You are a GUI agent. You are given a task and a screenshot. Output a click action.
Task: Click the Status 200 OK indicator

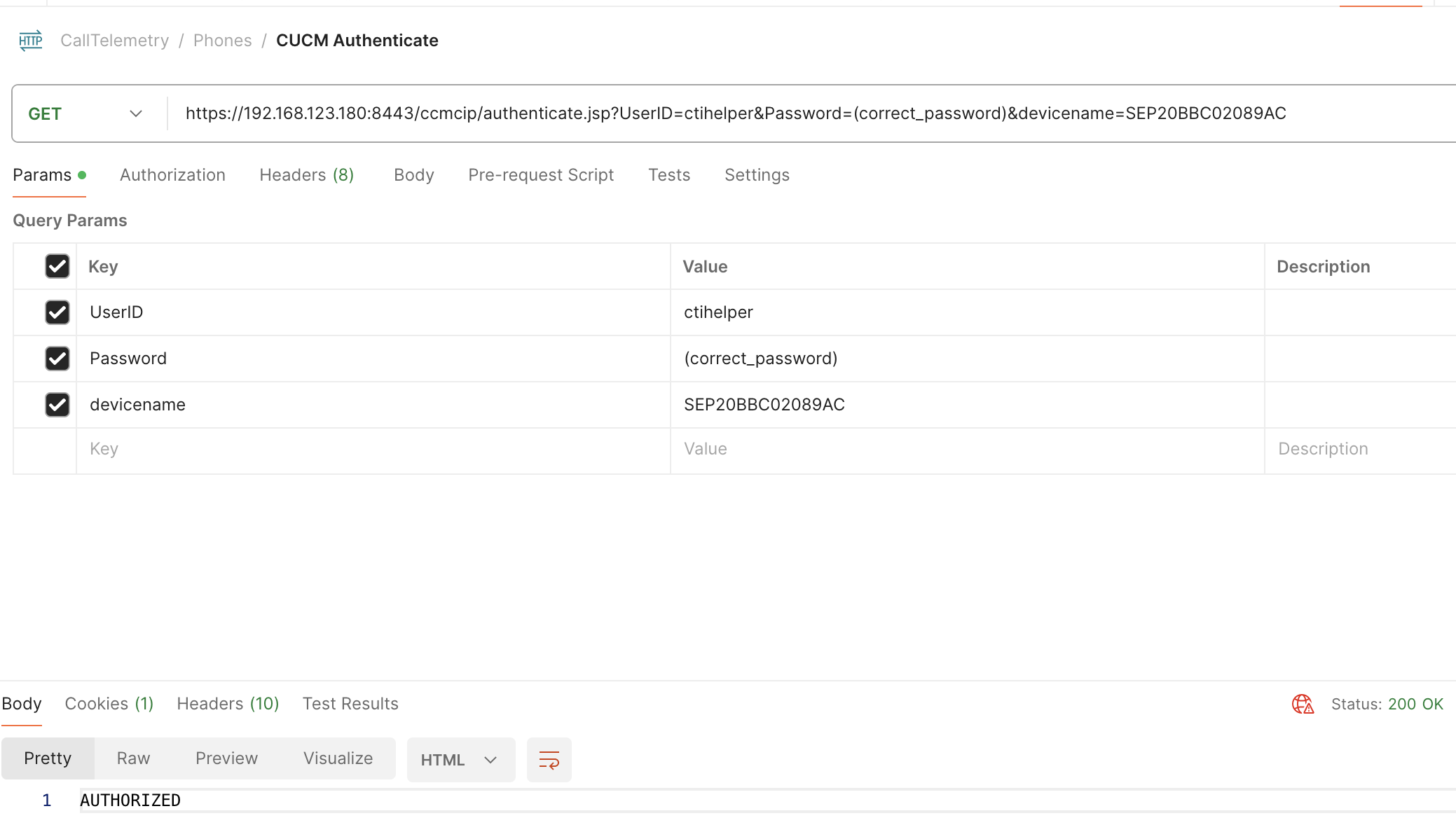pos(1389,705)
